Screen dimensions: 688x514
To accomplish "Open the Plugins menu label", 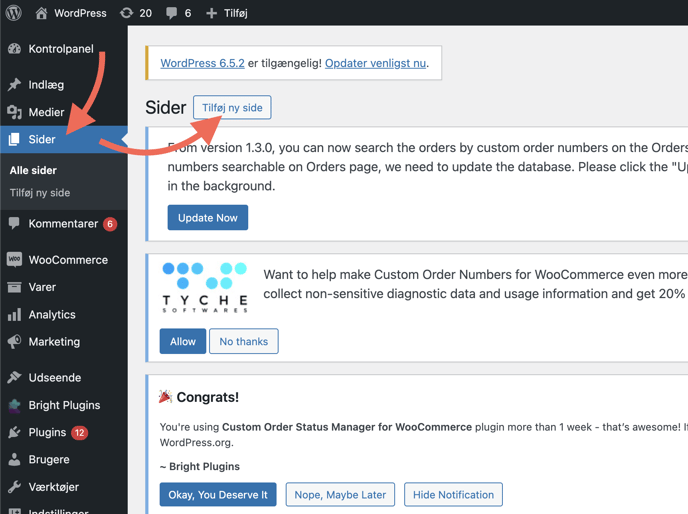I will [x=47, y=433].
